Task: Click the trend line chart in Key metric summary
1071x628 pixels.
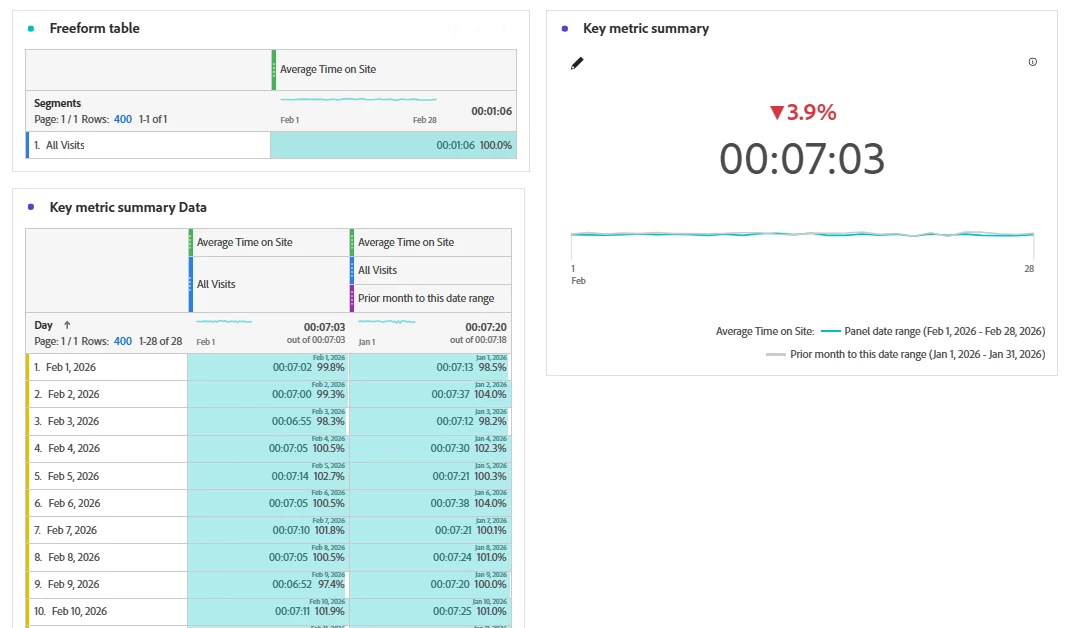Action: (802, 234)
